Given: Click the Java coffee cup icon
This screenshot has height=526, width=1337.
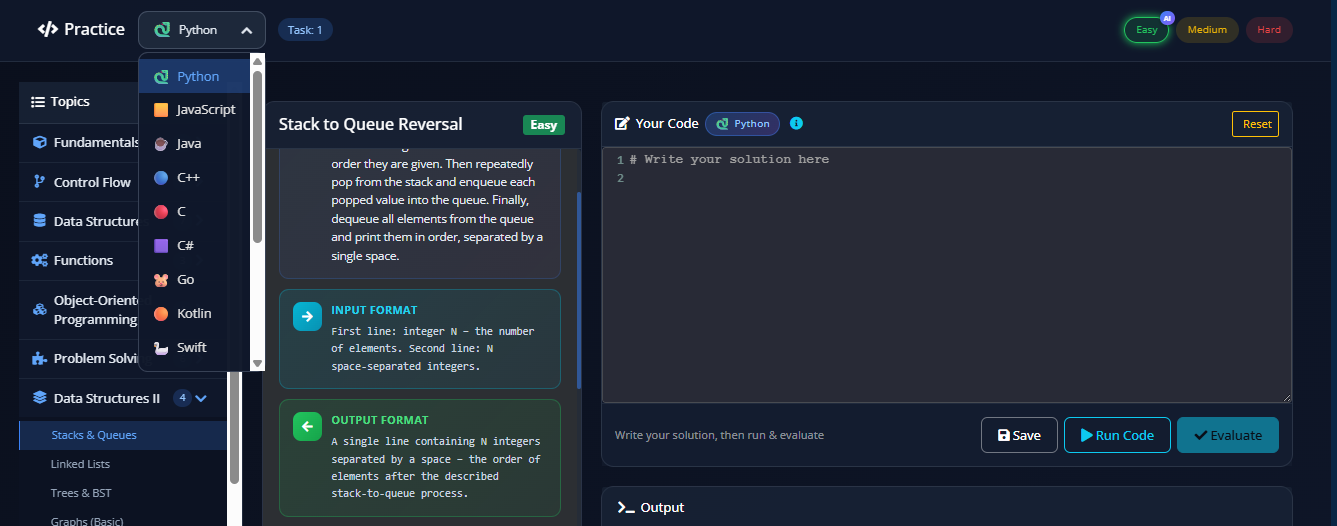Looking at the screenshot, I should pos(161,144).
